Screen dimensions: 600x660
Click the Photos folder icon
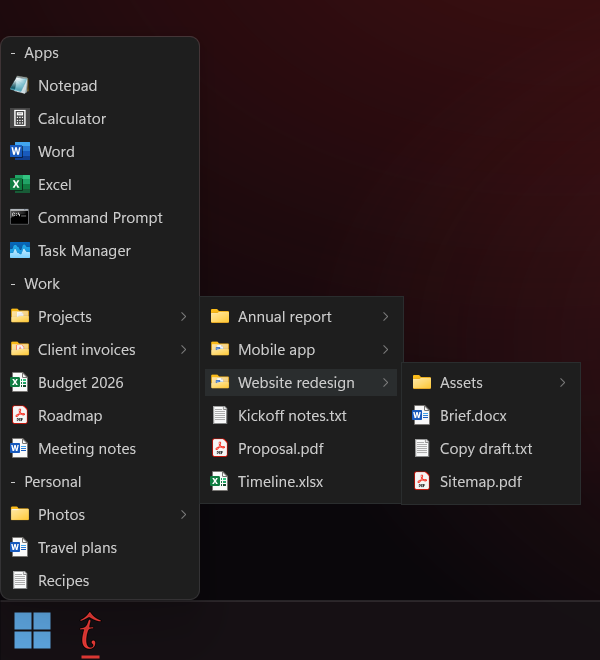[20, 514]
